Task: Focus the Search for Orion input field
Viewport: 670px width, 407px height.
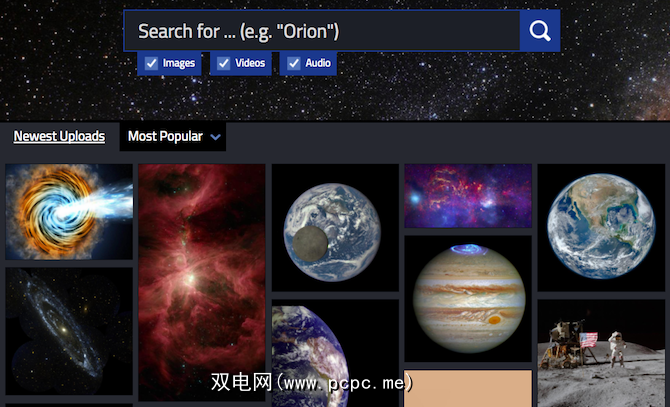Action: [322, 31]
